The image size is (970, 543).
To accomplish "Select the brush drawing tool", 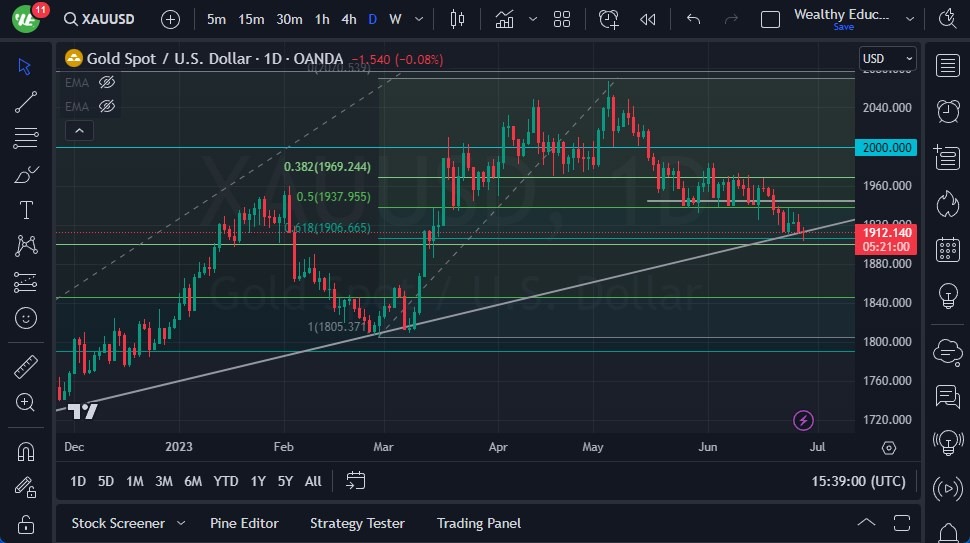I will 25,174.
